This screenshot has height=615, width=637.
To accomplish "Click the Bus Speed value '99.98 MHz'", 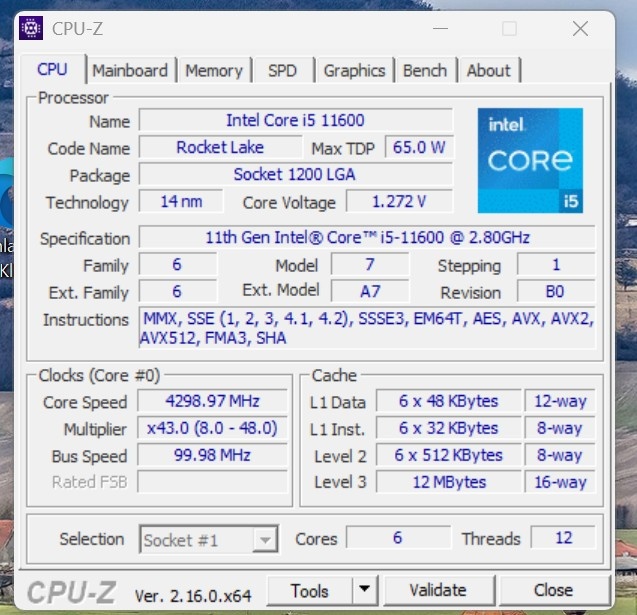I will click(x=212, y=455).
